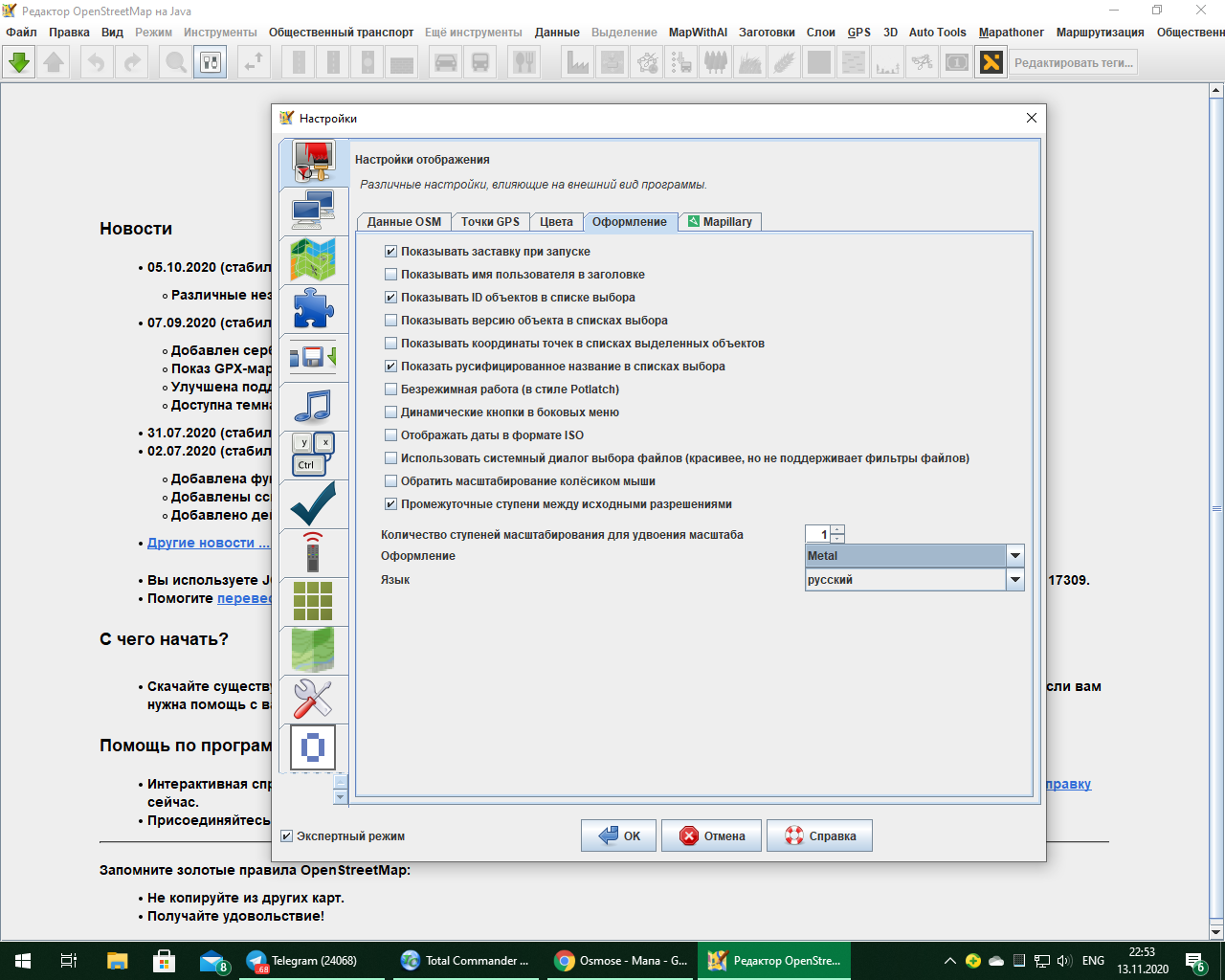This screenshot has width=1225, height=980.
Task: Open the Remote control section with the remote icon
Action: point(313,552)
